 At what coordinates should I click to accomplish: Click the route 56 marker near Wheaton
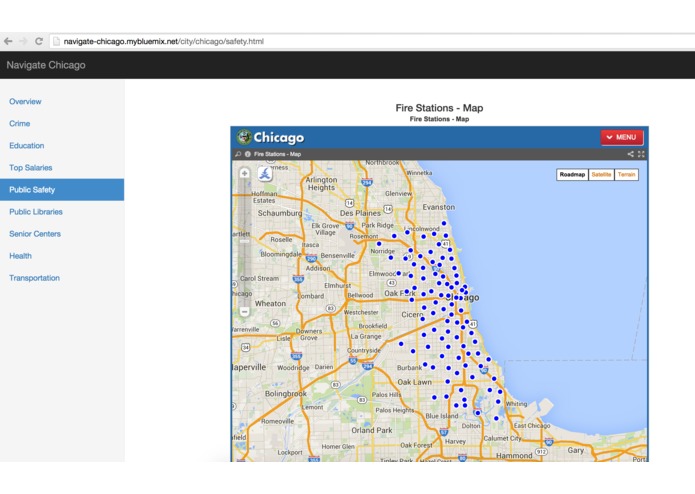pyautogui.click(x=275, y=323)
